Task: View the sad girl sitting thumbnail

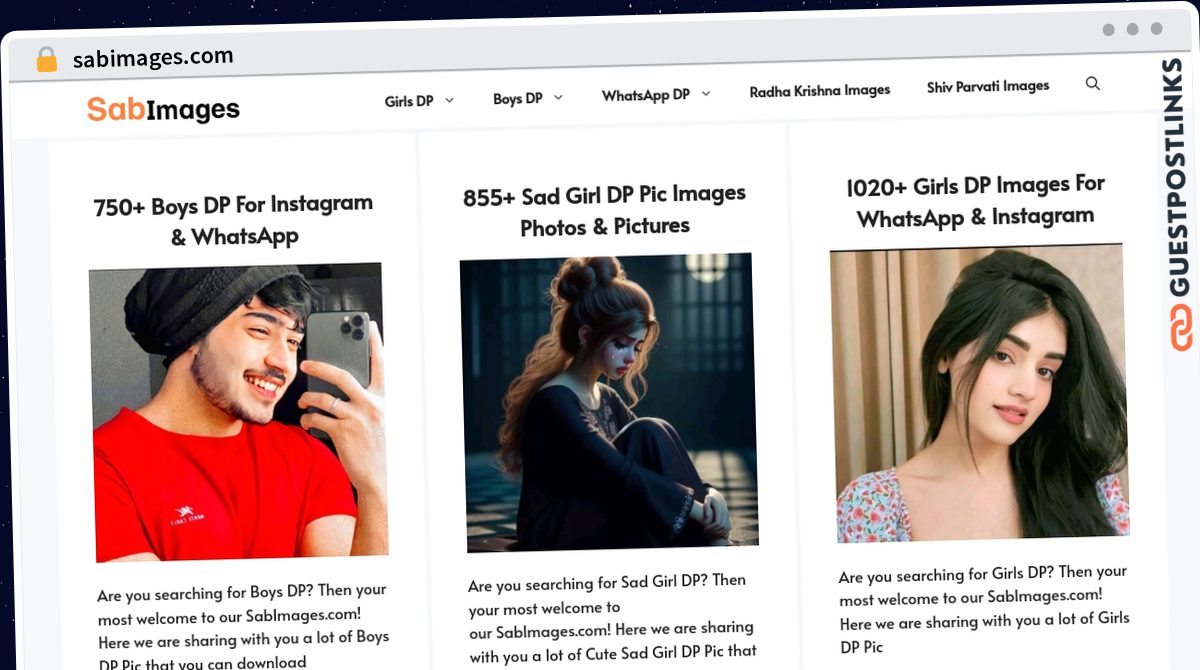Action: click(x=607, y=402)
